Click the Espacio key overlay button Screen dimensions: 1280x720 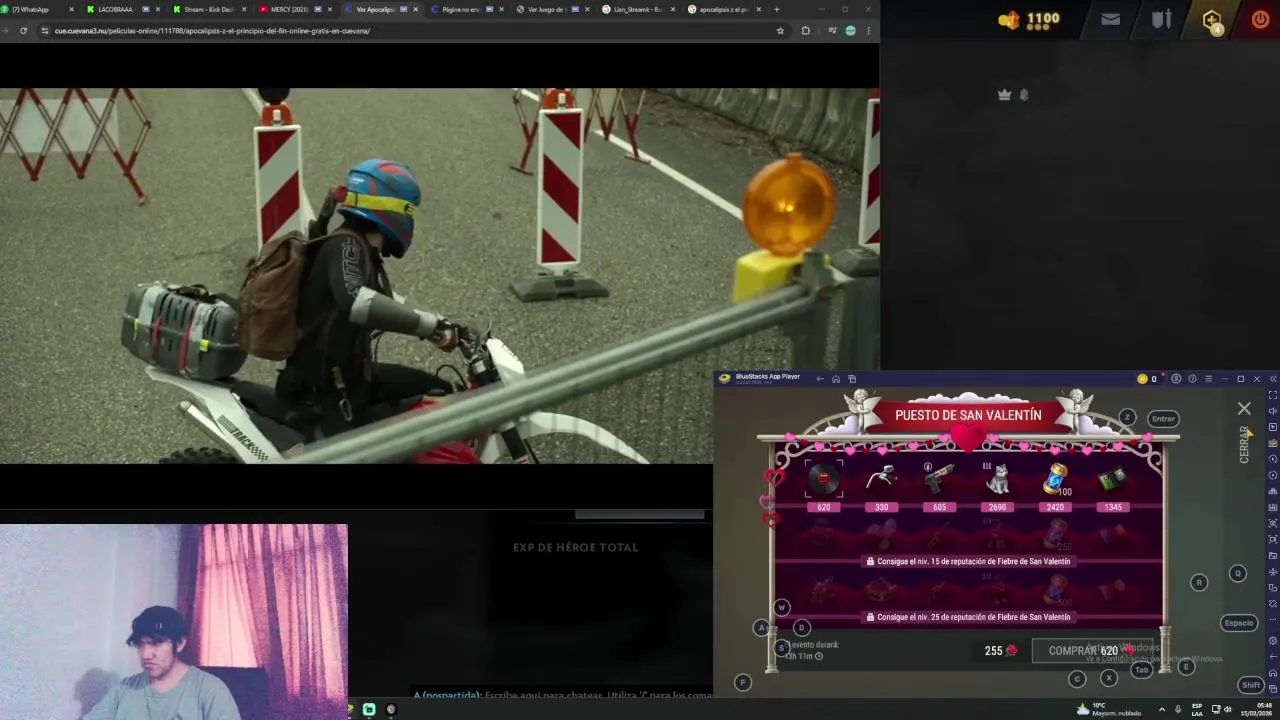coord(1239,623)
